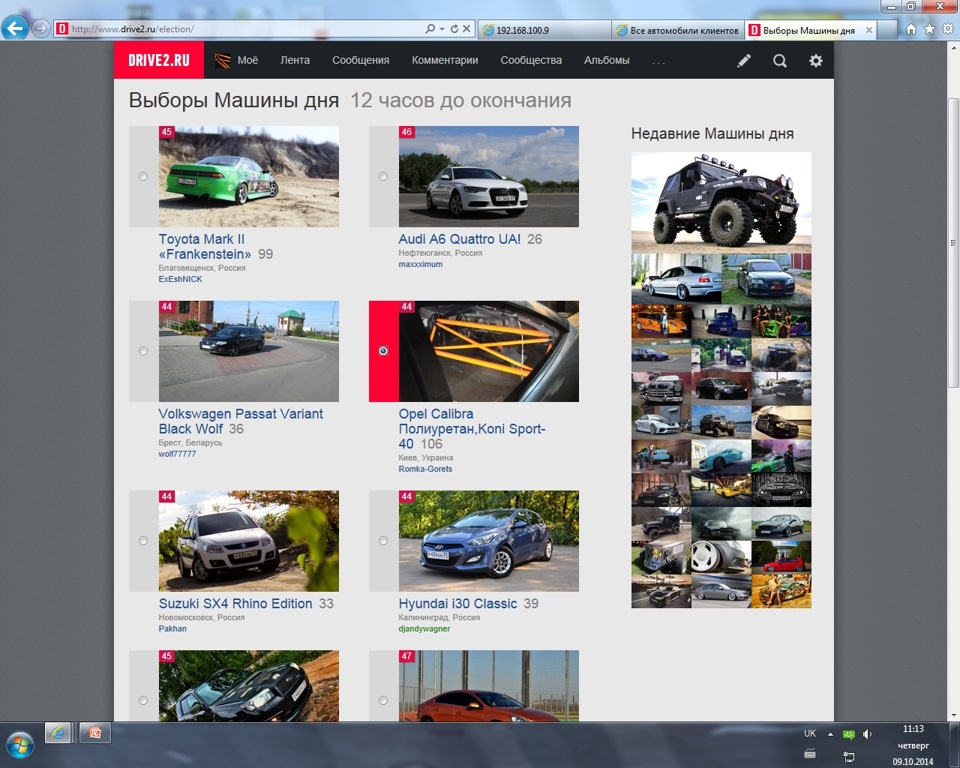
Task: Visit the djandywagner user link
Action: 424,628
